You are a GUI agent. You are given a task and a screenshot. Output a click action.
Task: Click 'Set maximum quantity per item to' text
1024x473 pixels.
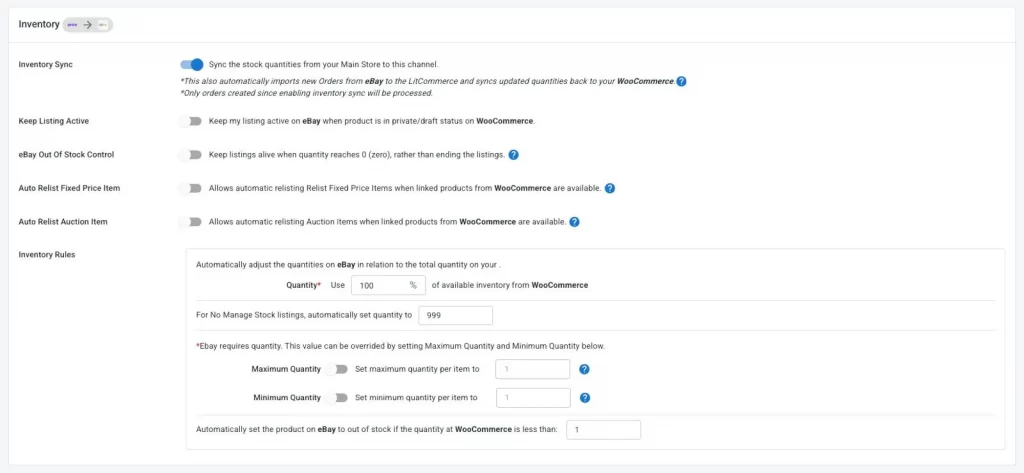pyautogui.click(x=417, y=369)
